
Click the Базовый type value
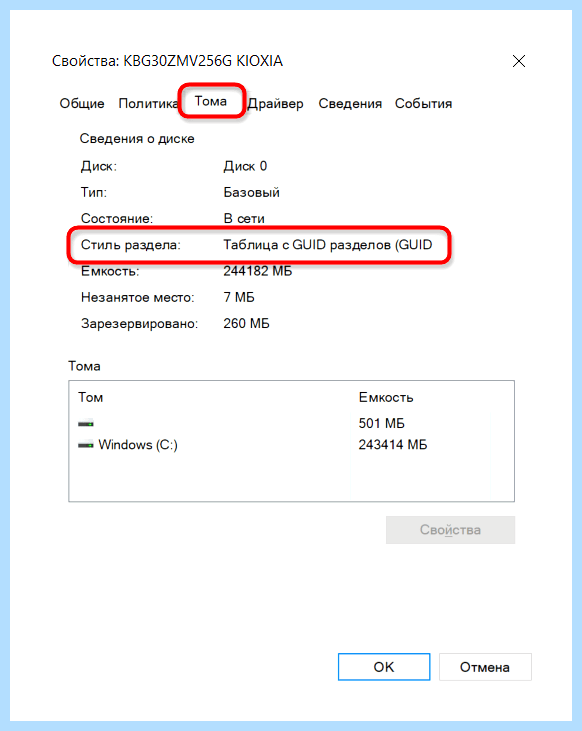pyautogui.click(x=251, y=192)
